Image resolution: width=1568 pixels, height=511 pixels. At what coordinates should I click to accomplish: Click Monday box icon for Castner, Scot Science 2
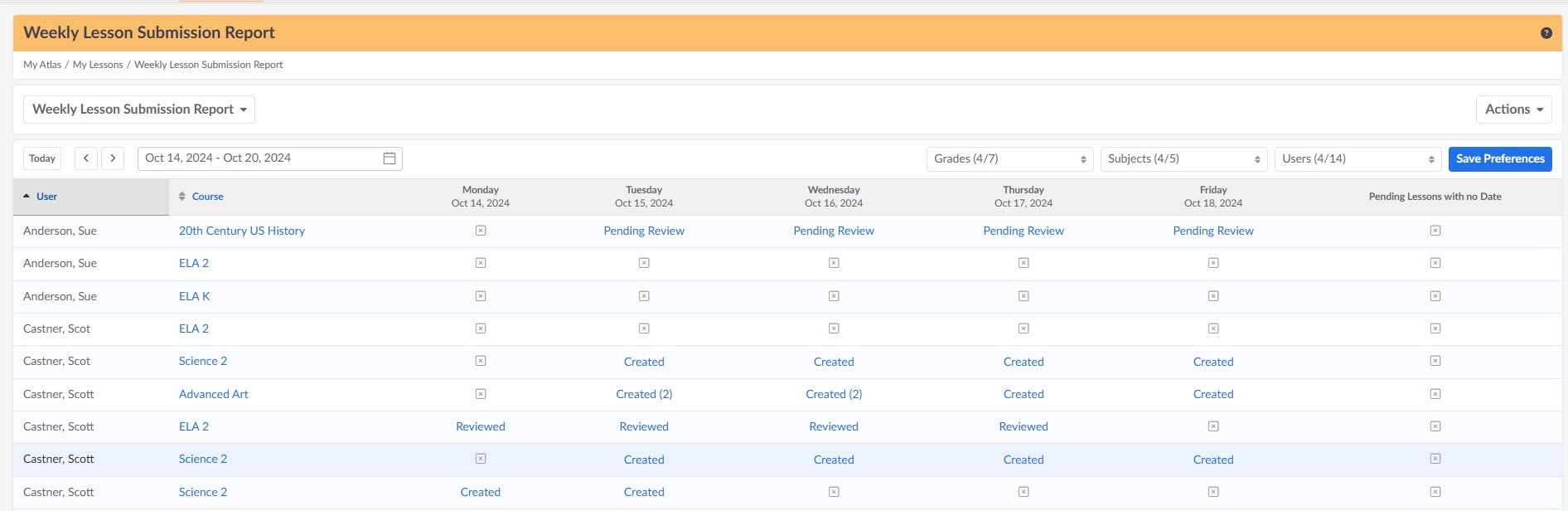[481, 361]
